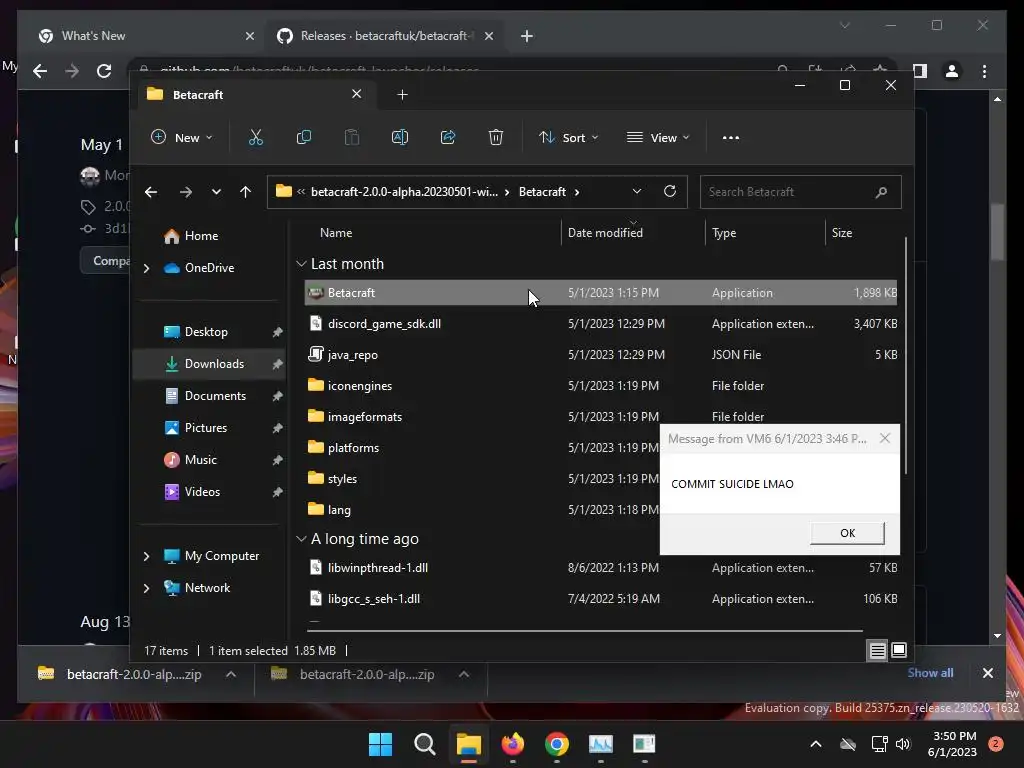Click Betacraft breadcrumb in address bar
This screenshot has width=1024, height=768.
(542, 192)
